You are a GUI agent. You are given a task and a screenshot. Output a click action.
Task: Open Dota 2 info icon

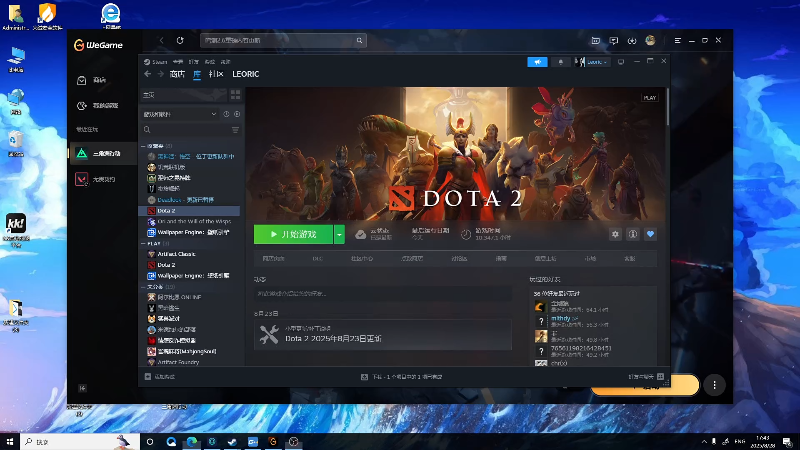[633, 234]
